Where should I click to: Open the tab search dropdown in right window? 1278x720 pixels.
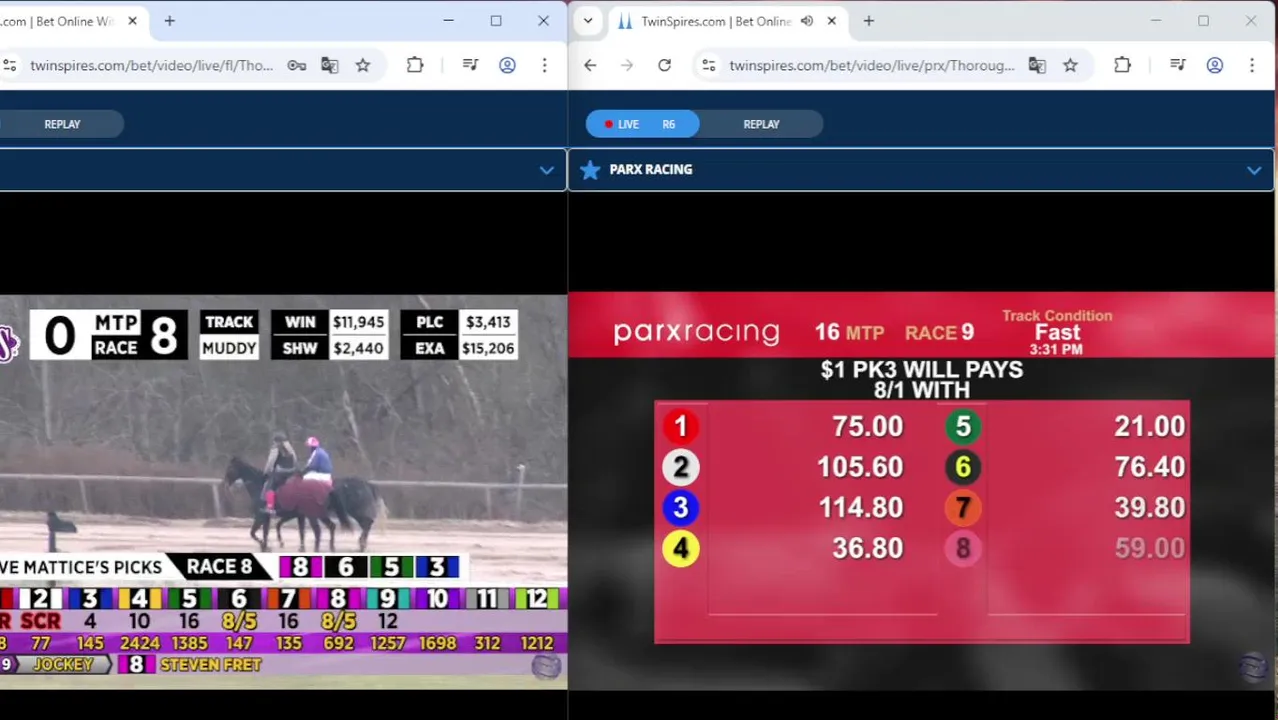tap(588, 20)
